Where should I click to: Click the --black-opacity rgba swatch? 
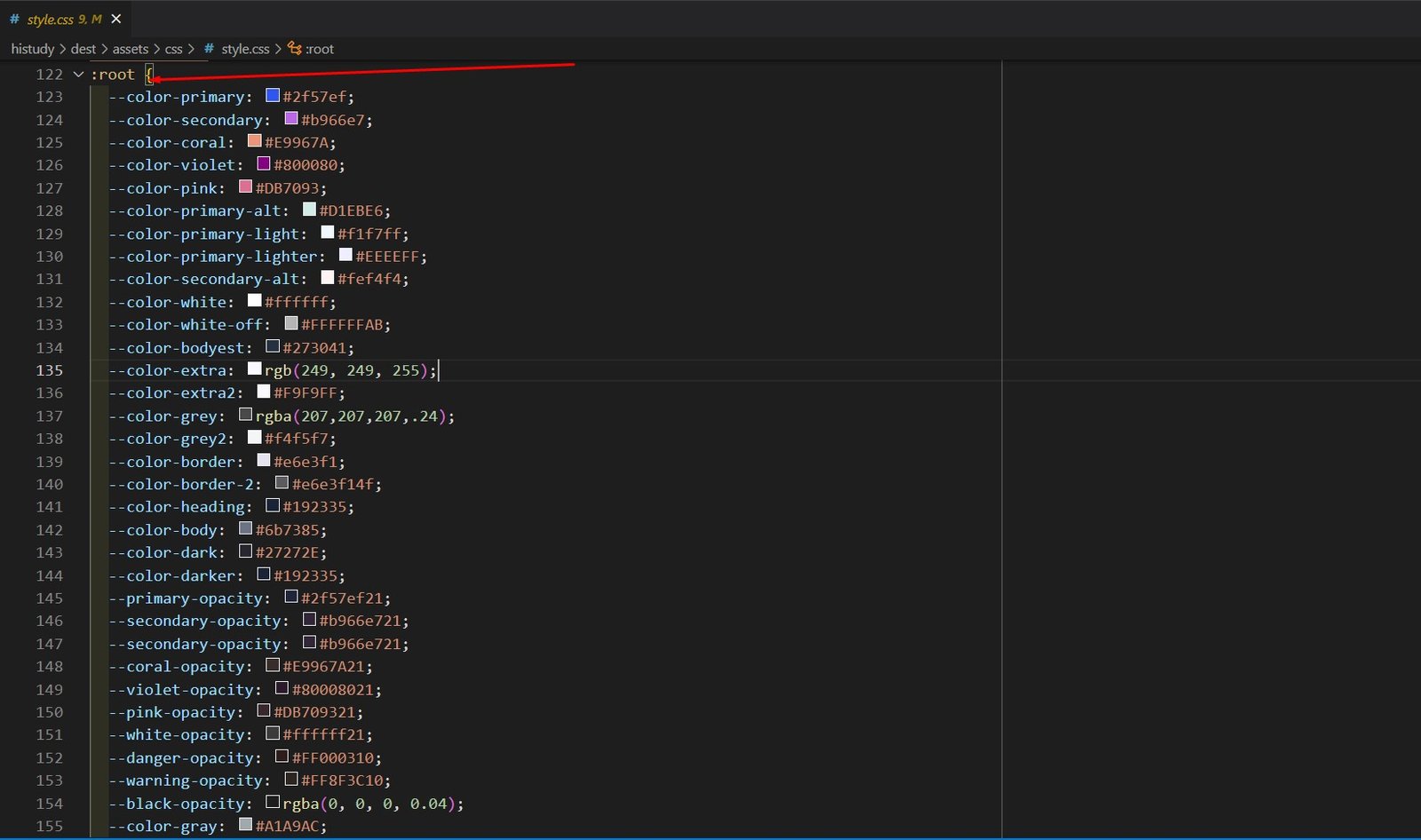click(273, 801)
